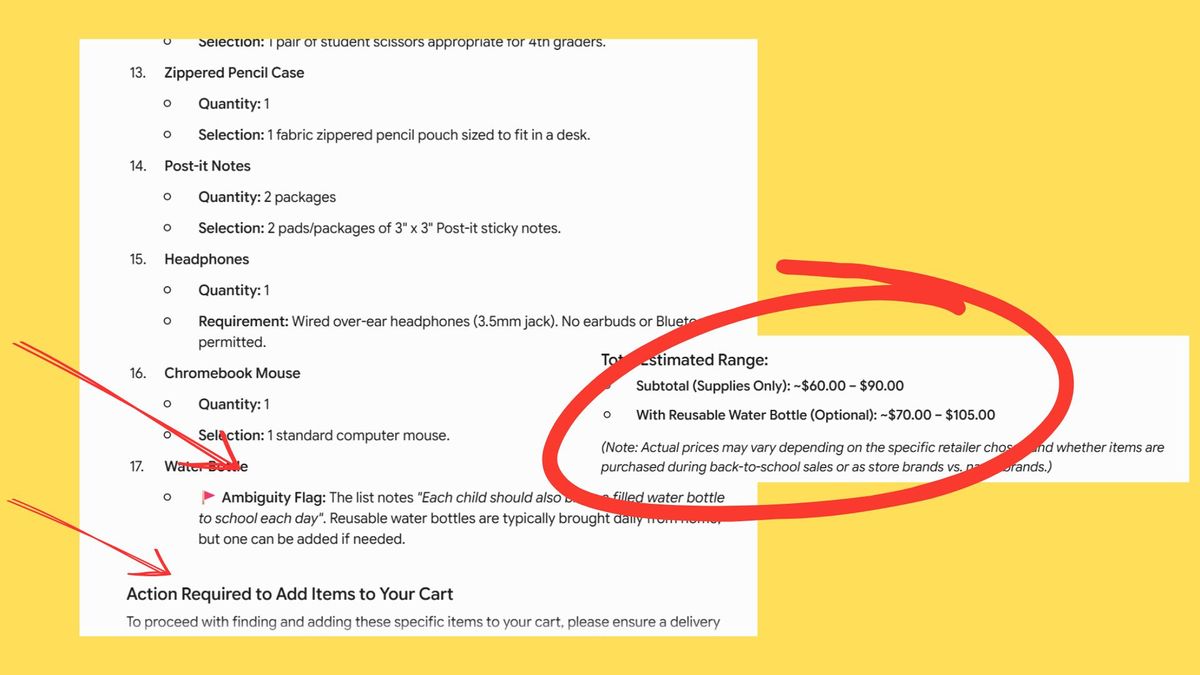Click the Zippered Pencil Case heading
Viewport: 1200px width, 675px height.
point(234,73)
